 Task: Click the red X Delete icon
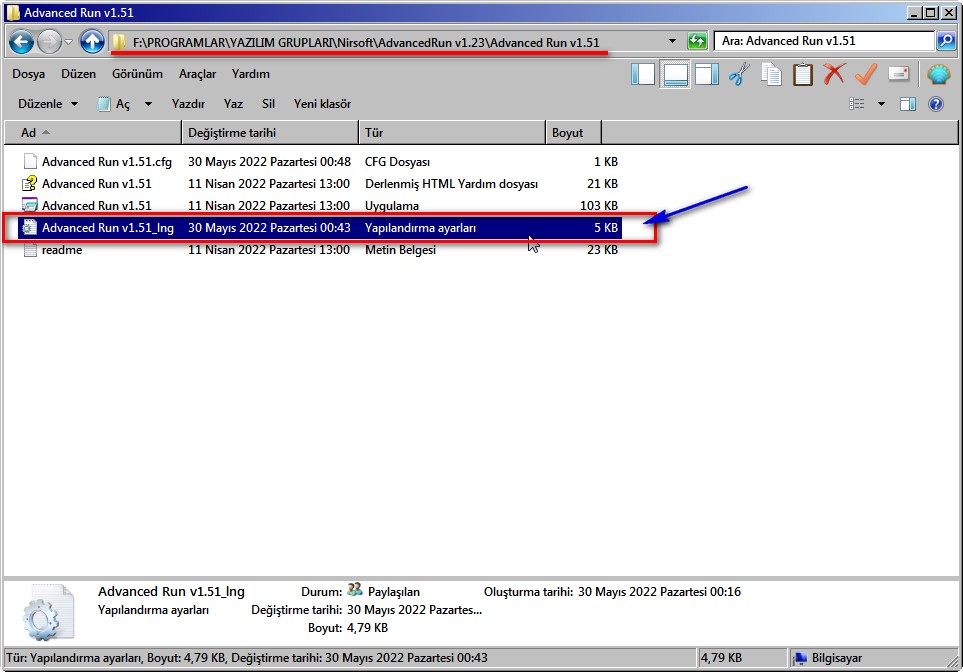click(834, 74)
